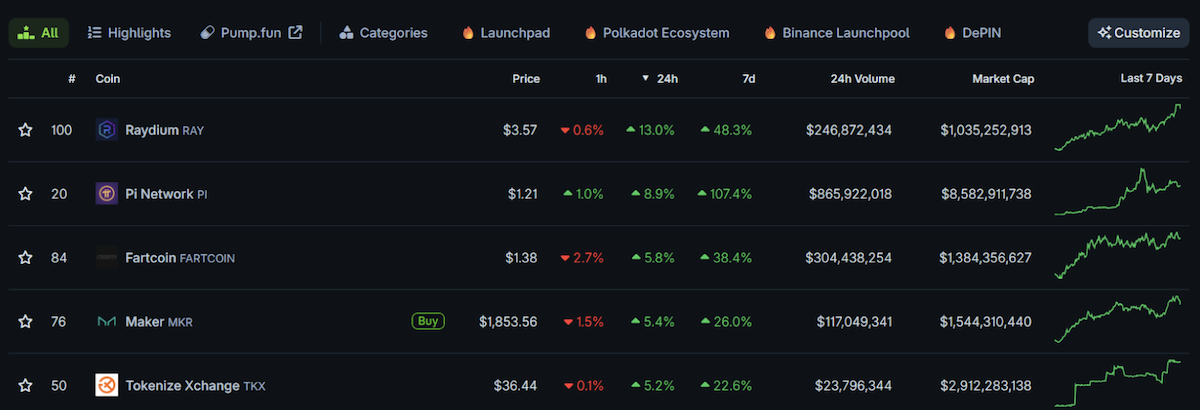Sort by the 24h Volume header
The image size is (1200, 410).
point(862,79)
